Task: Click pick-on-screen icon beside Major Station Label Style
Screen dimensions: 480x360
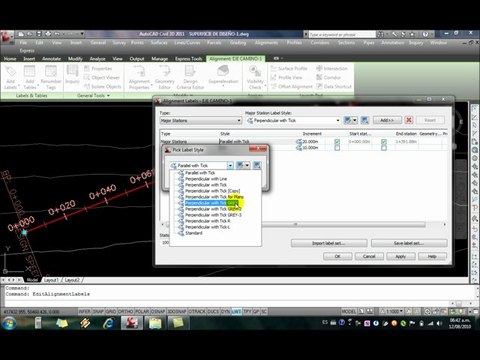Action: point(365,120)
